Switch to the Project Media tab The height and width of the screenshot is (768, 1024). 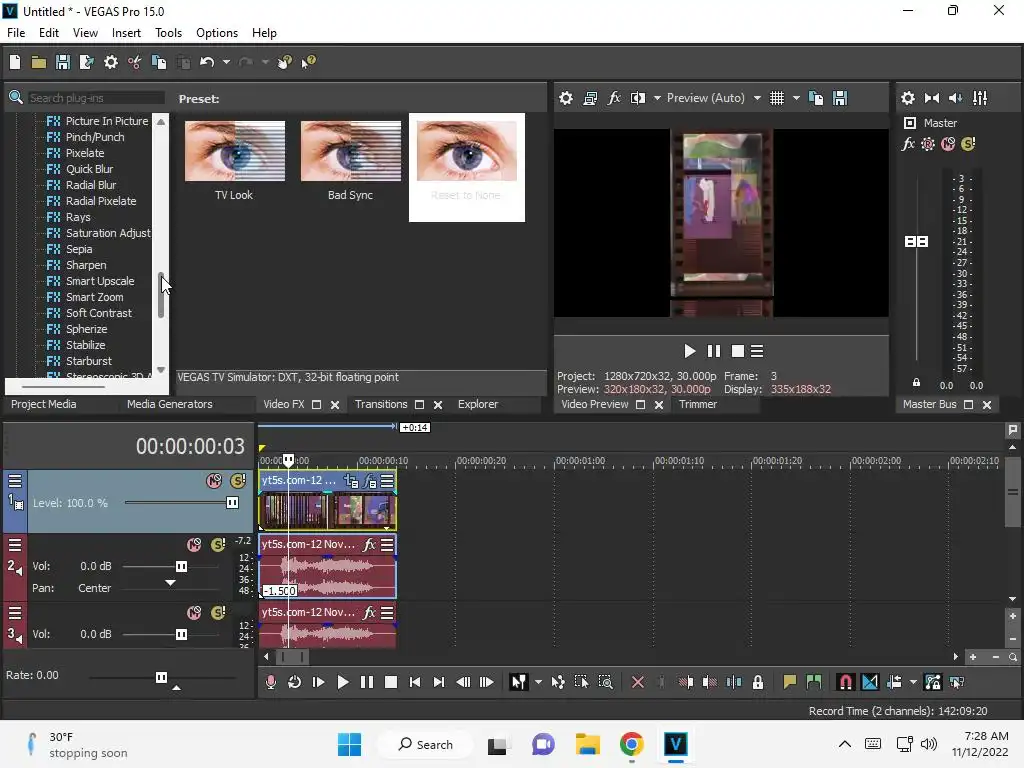[x=44, y=404]
